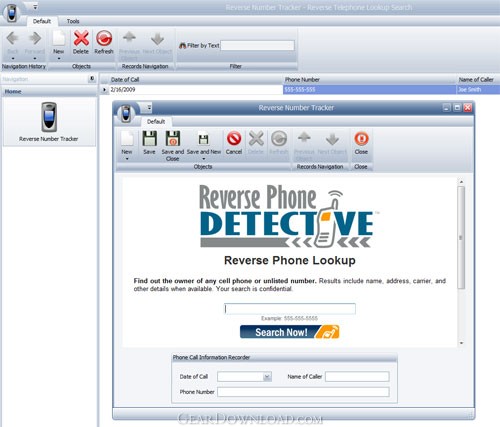Click the row indicator arrow for 2/16/2009
The height and width of the screenshot is (427, 500).
click(x=104, y=90)
